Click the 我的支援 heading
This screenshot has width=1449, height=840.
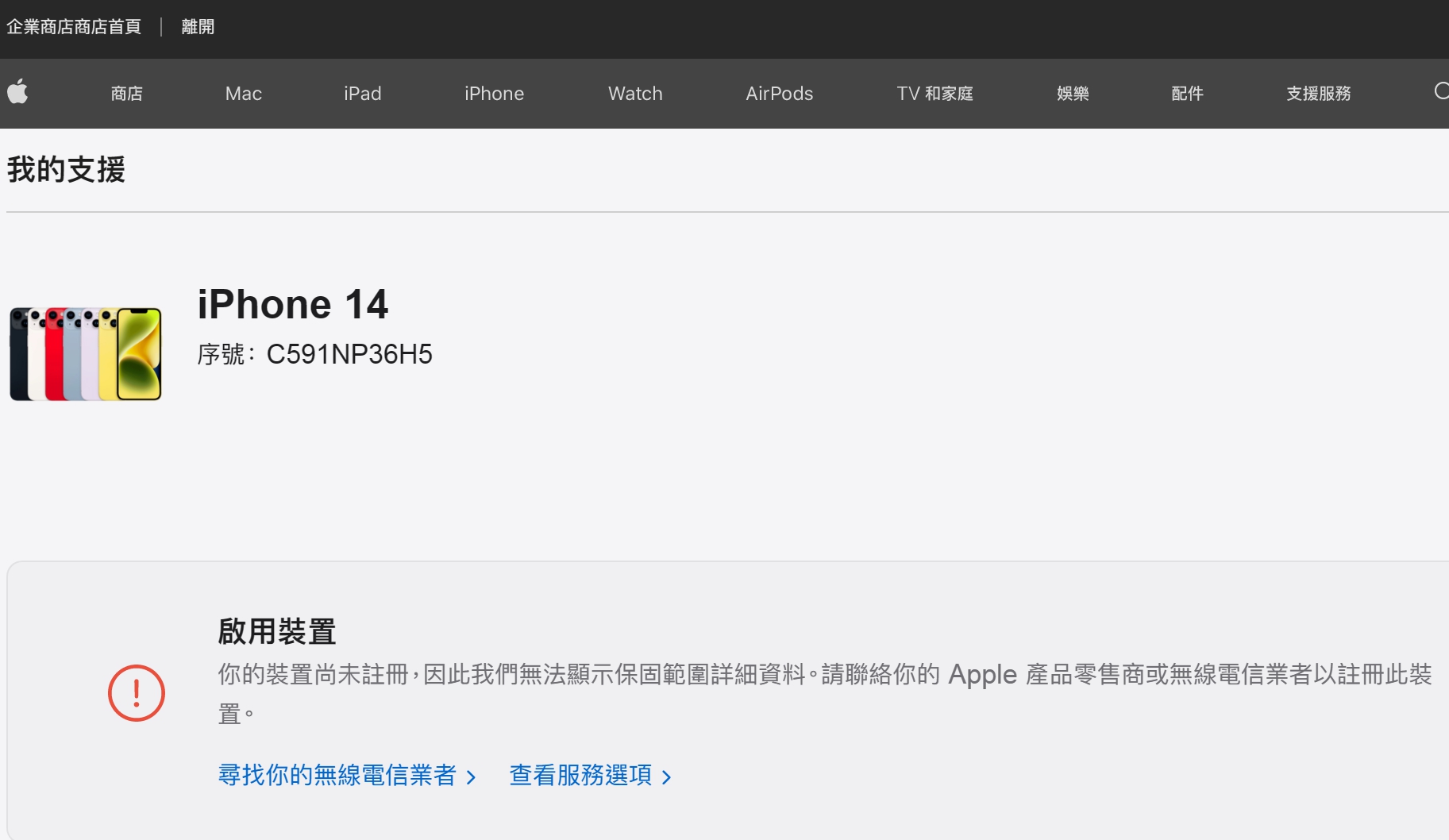tap(66, 170)
